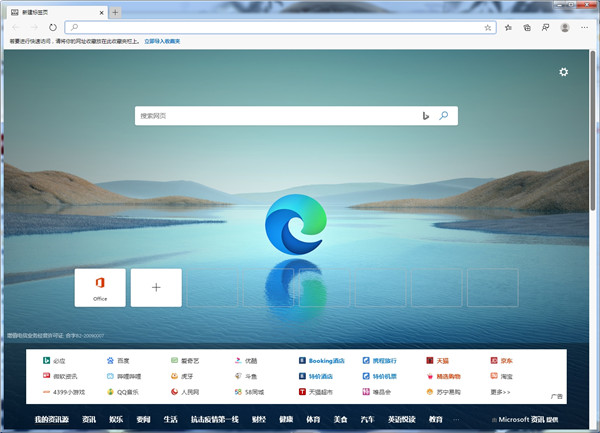This screenshot has height=433, width=600.
Task: Select the 娱乐 news tab
Action: click(116, 420)
